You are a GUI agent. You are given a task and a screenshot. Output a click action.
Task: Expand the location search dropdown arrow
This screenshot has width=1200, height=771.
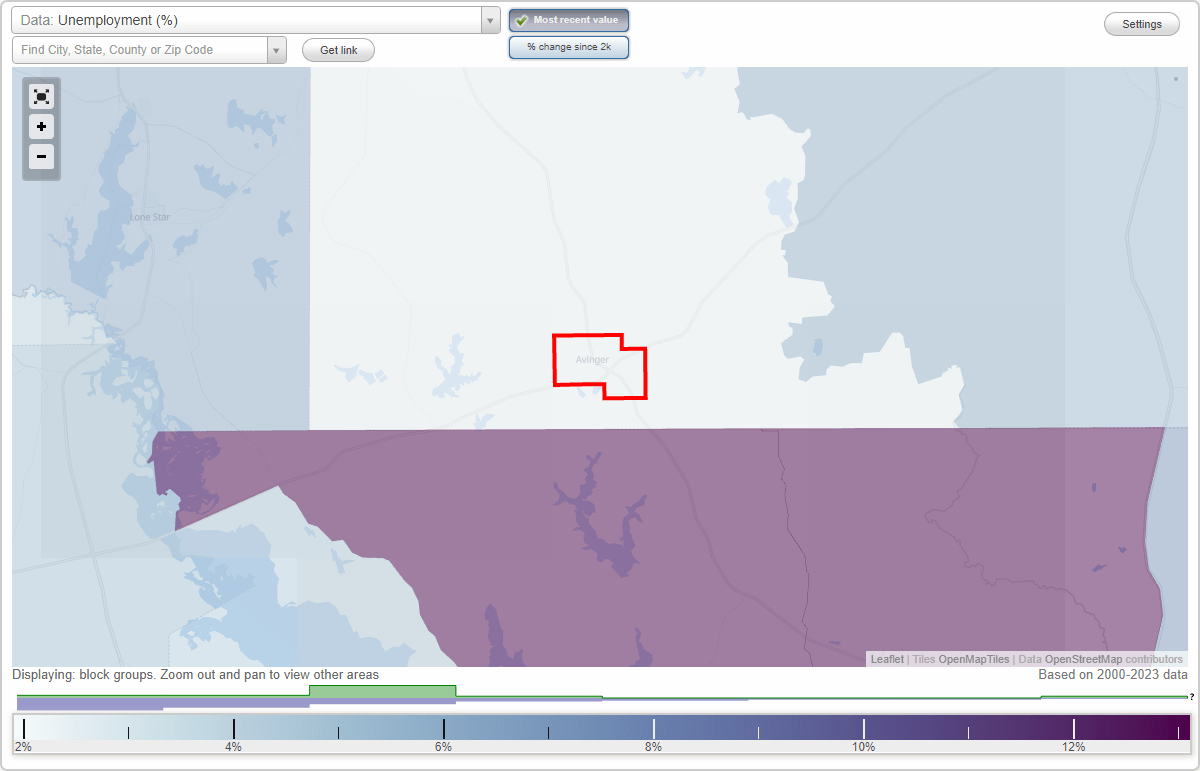click(277, 49)
